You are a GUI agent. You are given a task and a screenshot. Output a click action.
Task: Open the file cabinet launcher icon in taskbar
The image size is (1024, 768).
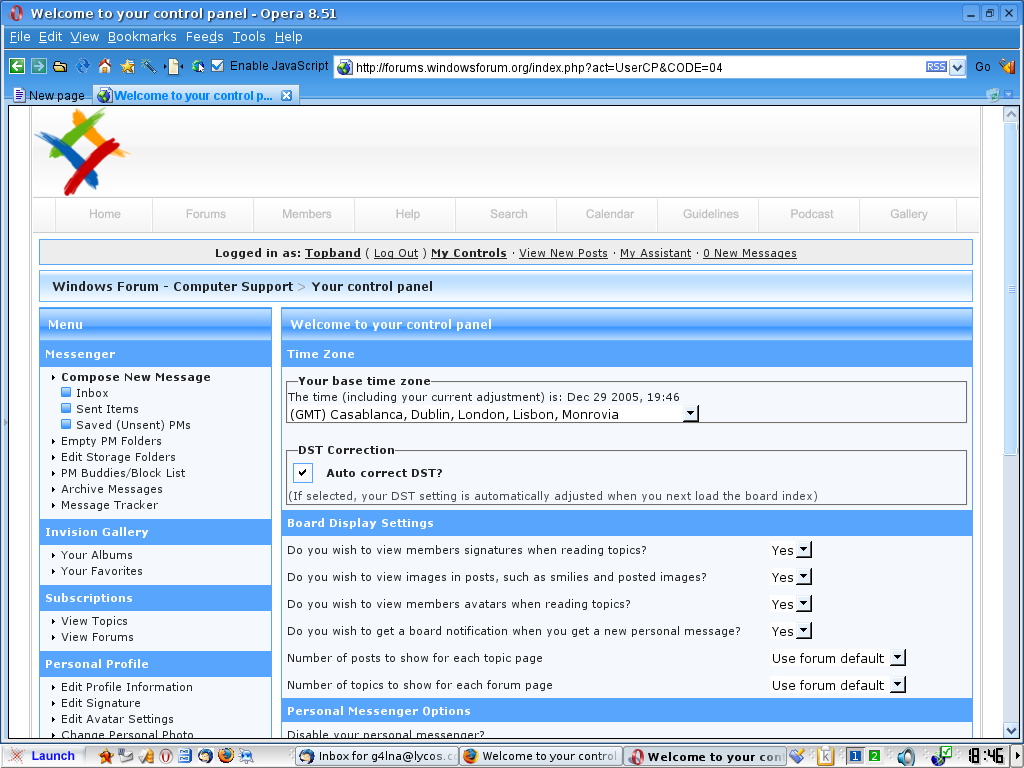(185, 756)
